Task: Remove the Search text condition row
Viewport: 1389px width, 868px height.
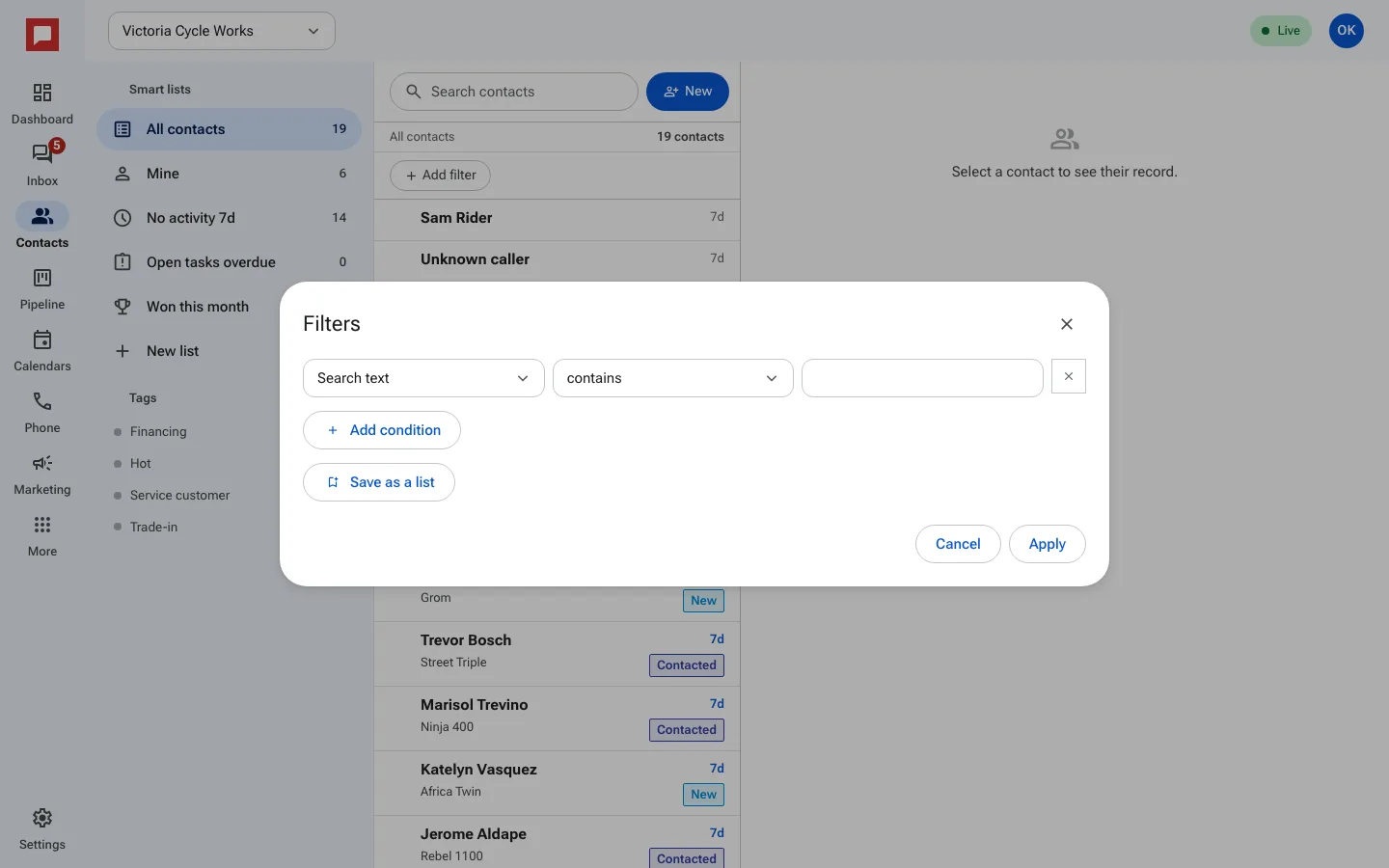Action: tap(1069, 377)
